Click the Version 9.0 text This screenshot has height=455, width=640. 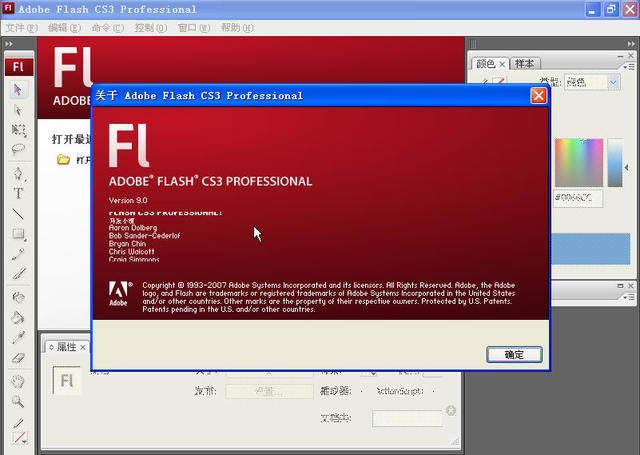click(128, 200)
